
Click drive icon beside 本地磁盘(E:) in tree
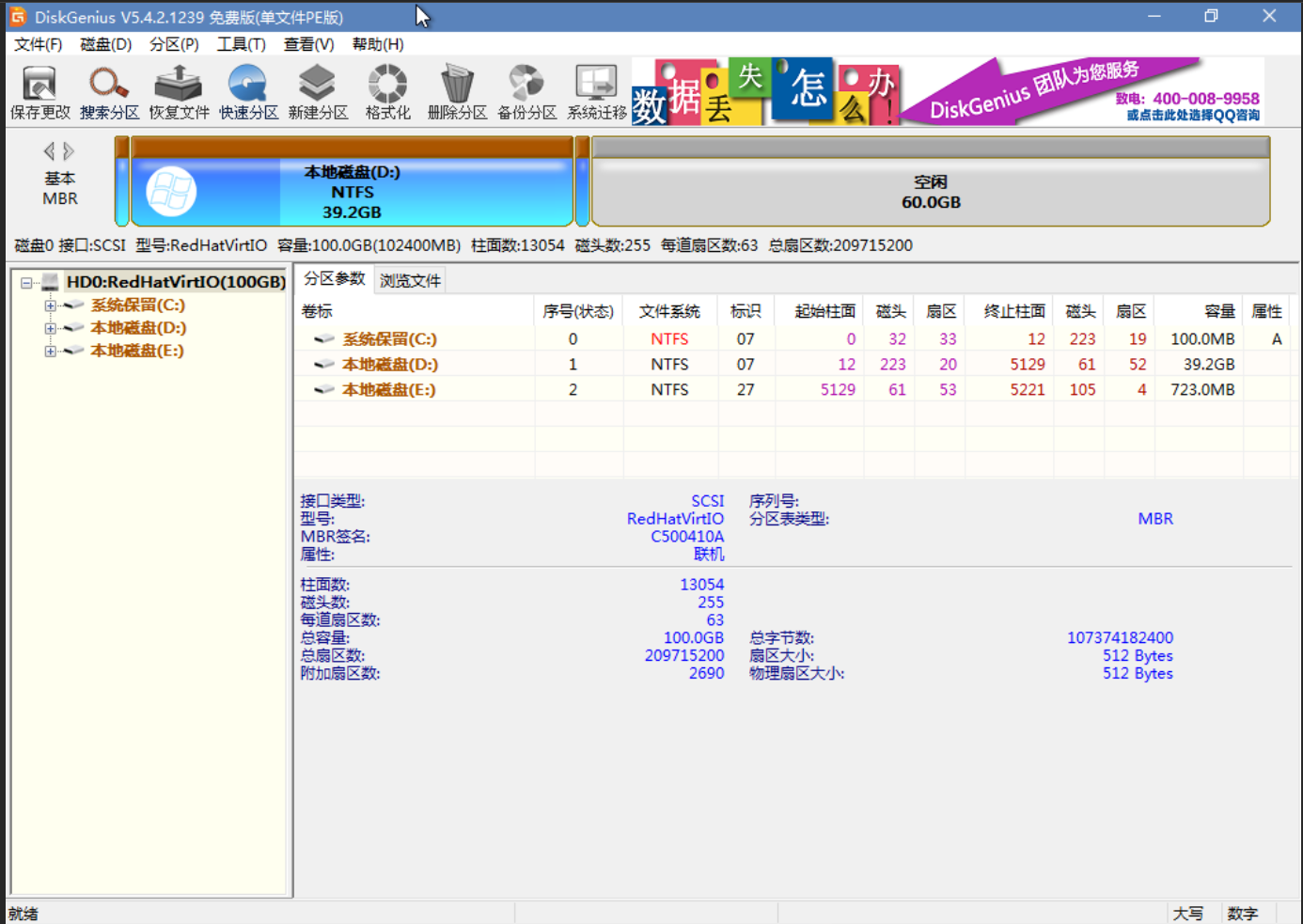(x=73, y=351)
